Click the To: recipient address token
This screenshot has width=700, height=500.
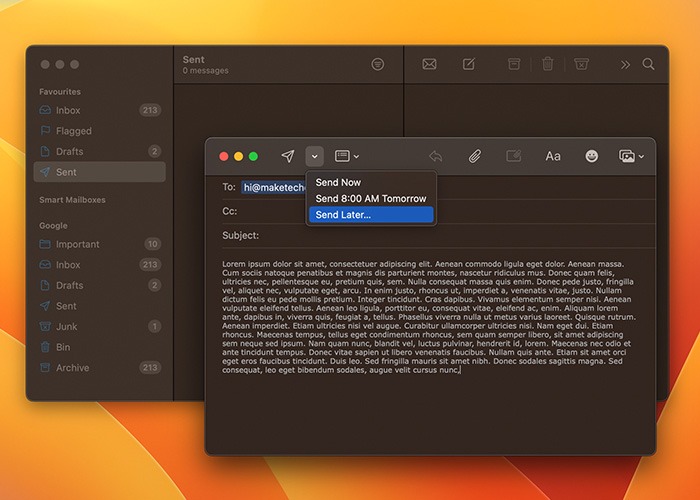pyautogui.click(x=274, y=188)
